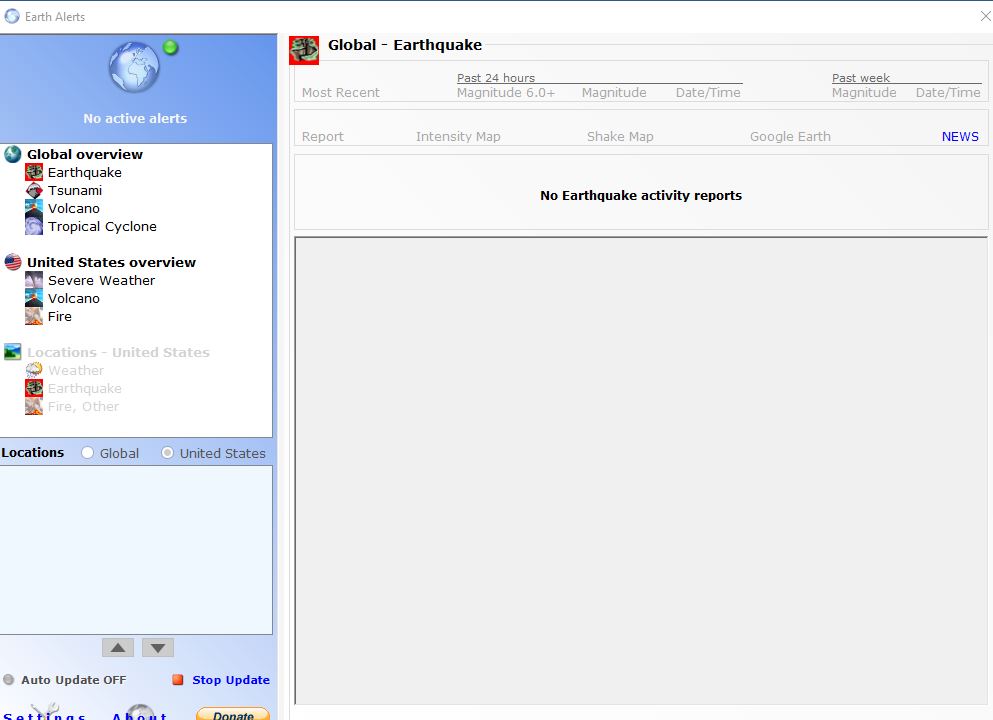993x720 pixels.
Task: Select the Tsunami label in the sidebar
Action: [75, 191]
